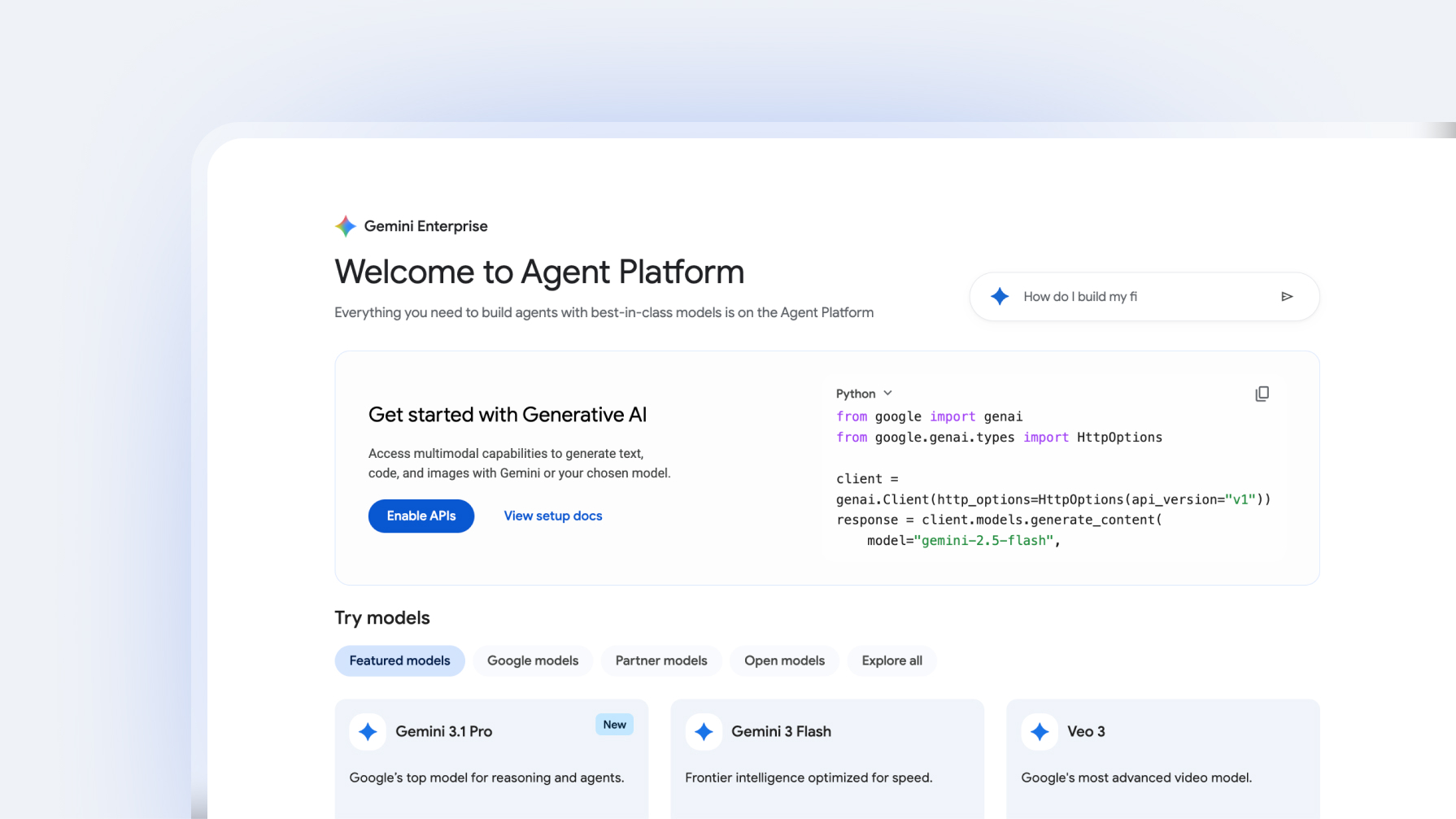Viewport: 1456px width, 819px height.
Task: Click the 'Welcome to Agent Platform' heading
Action: tap(539, 272)
